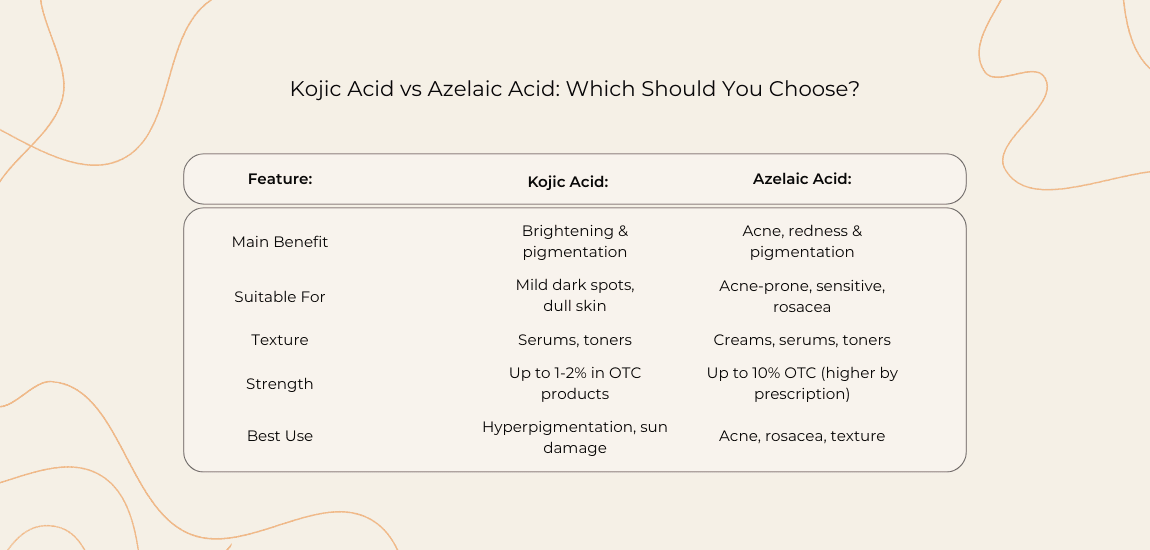Select Kojic Acid's 'Serums, toners' cell
Viewport: 1150px width, 550px height.
pos(575,340)
